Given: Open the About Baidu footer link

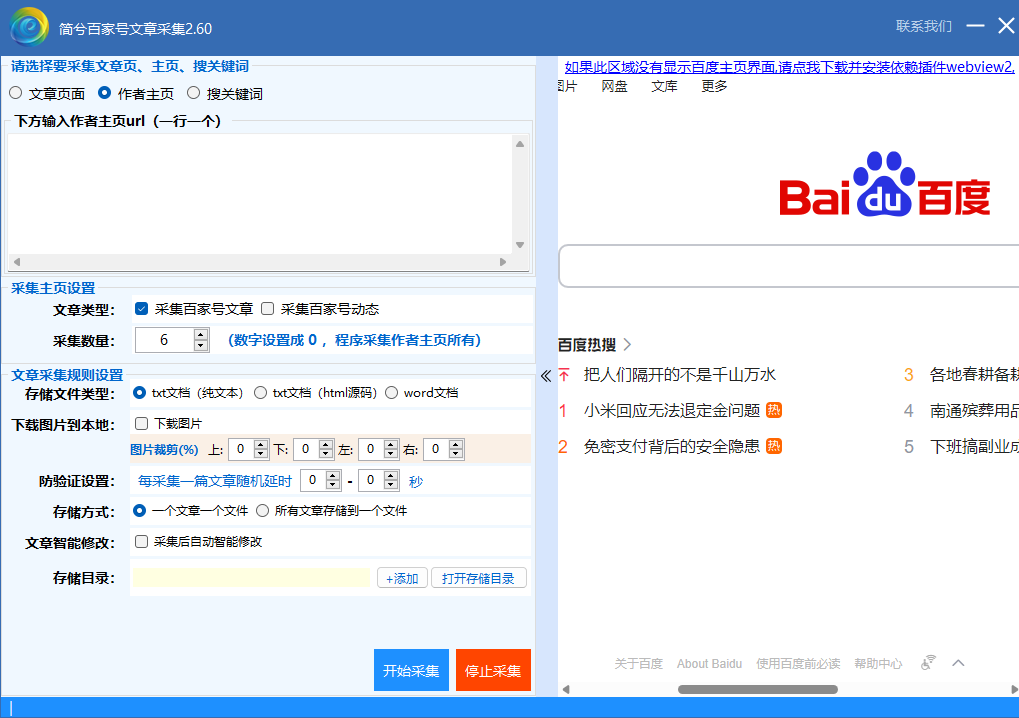Looking at the screenshot, I should click(709, 663).
